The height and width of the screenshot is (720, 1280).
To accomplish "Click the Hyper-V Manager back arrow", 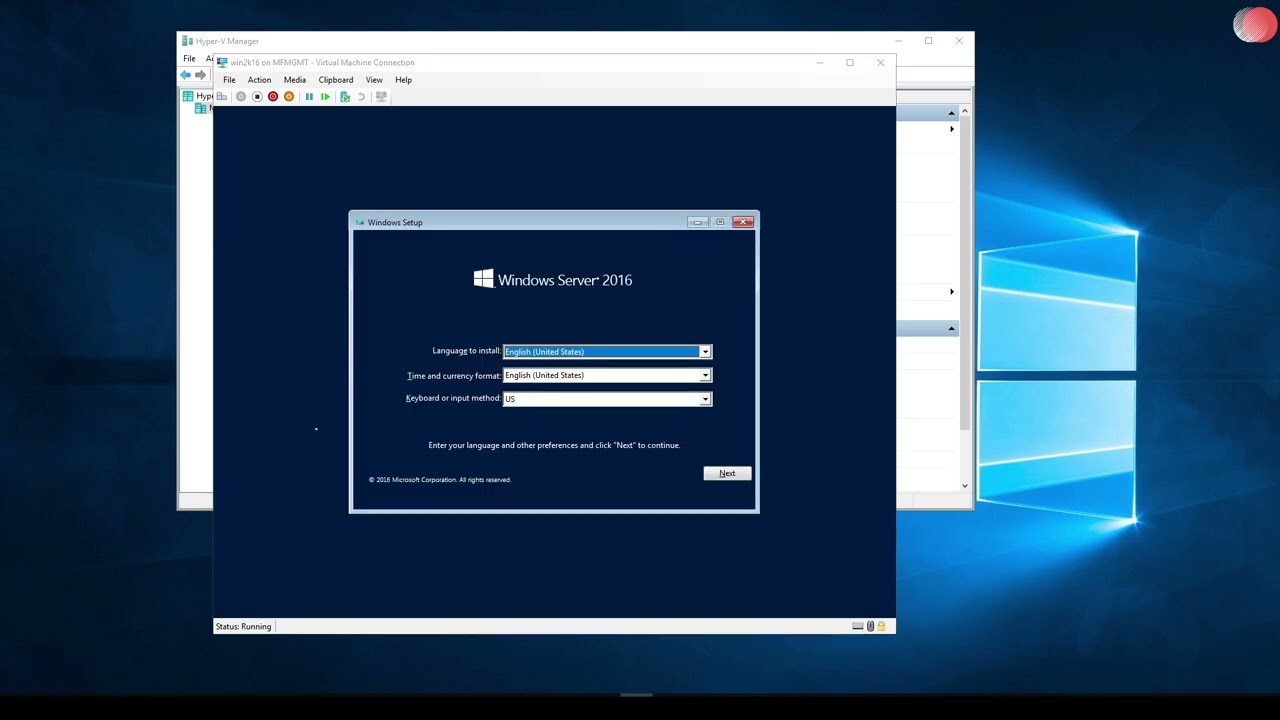I will pos(185,75).
